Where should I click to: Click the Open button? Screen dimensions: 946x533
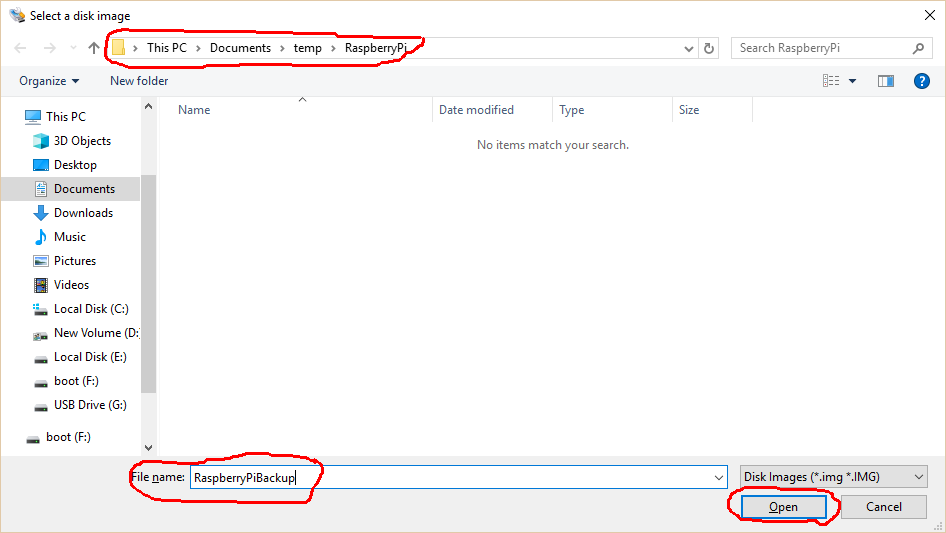pos(783,507)
